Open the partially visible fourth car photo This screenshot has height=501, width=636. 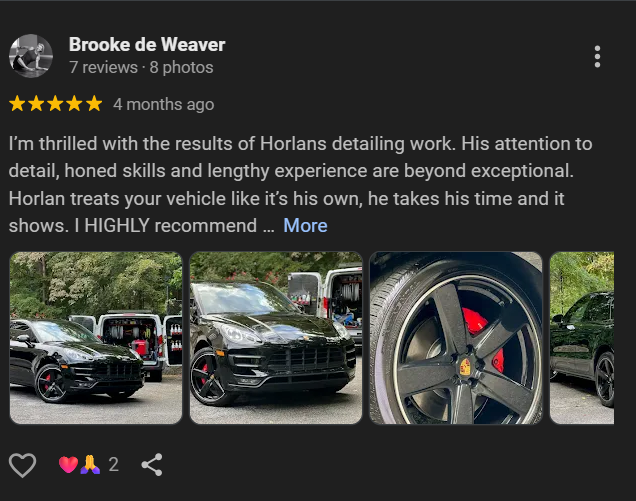[x=582, y=338]
